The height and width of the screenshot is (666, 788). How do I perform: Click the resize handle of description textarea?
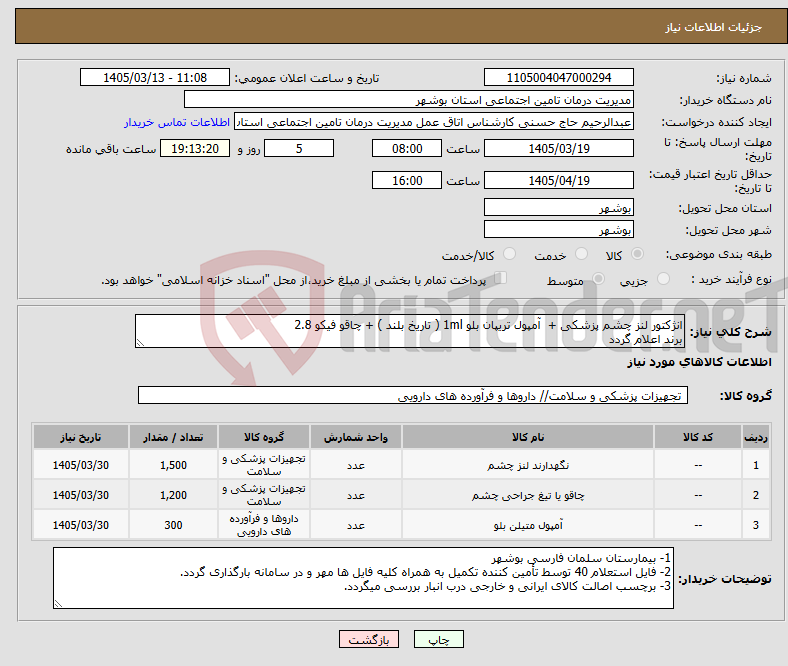tap(140, 343)
